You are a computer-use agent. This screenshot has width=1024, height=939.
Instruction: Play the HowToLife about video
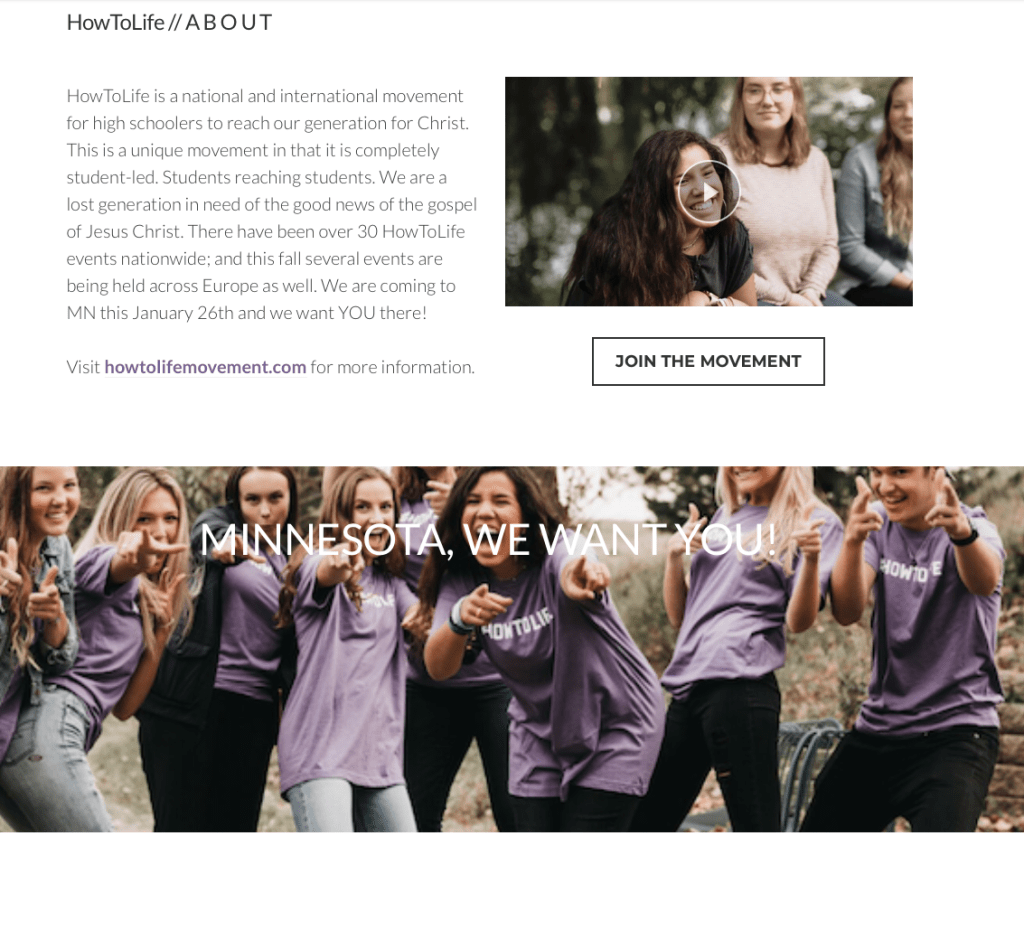[709, 193]
